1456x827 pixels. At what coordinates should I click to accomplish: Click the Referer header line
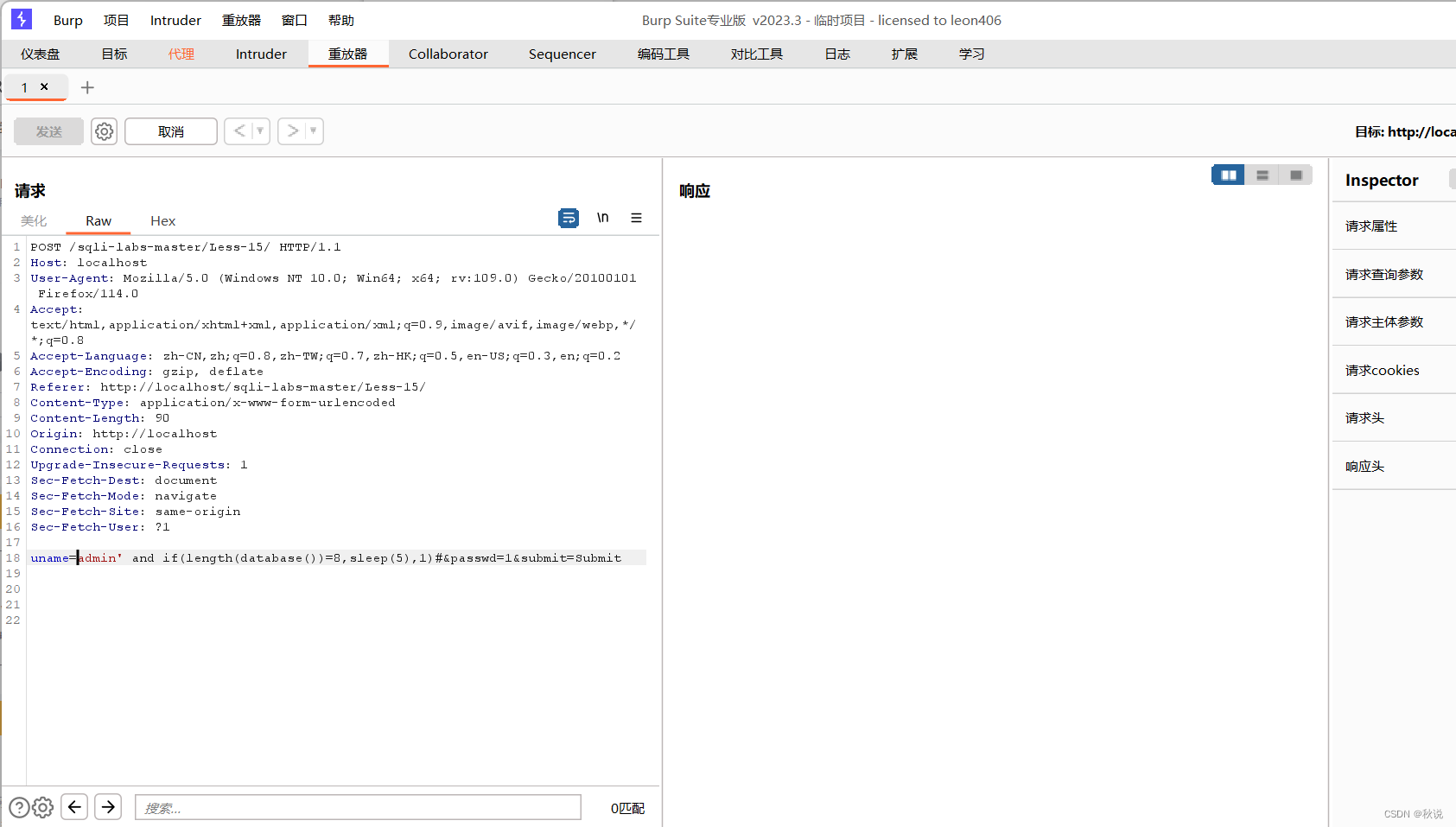[x=228, y=387]
